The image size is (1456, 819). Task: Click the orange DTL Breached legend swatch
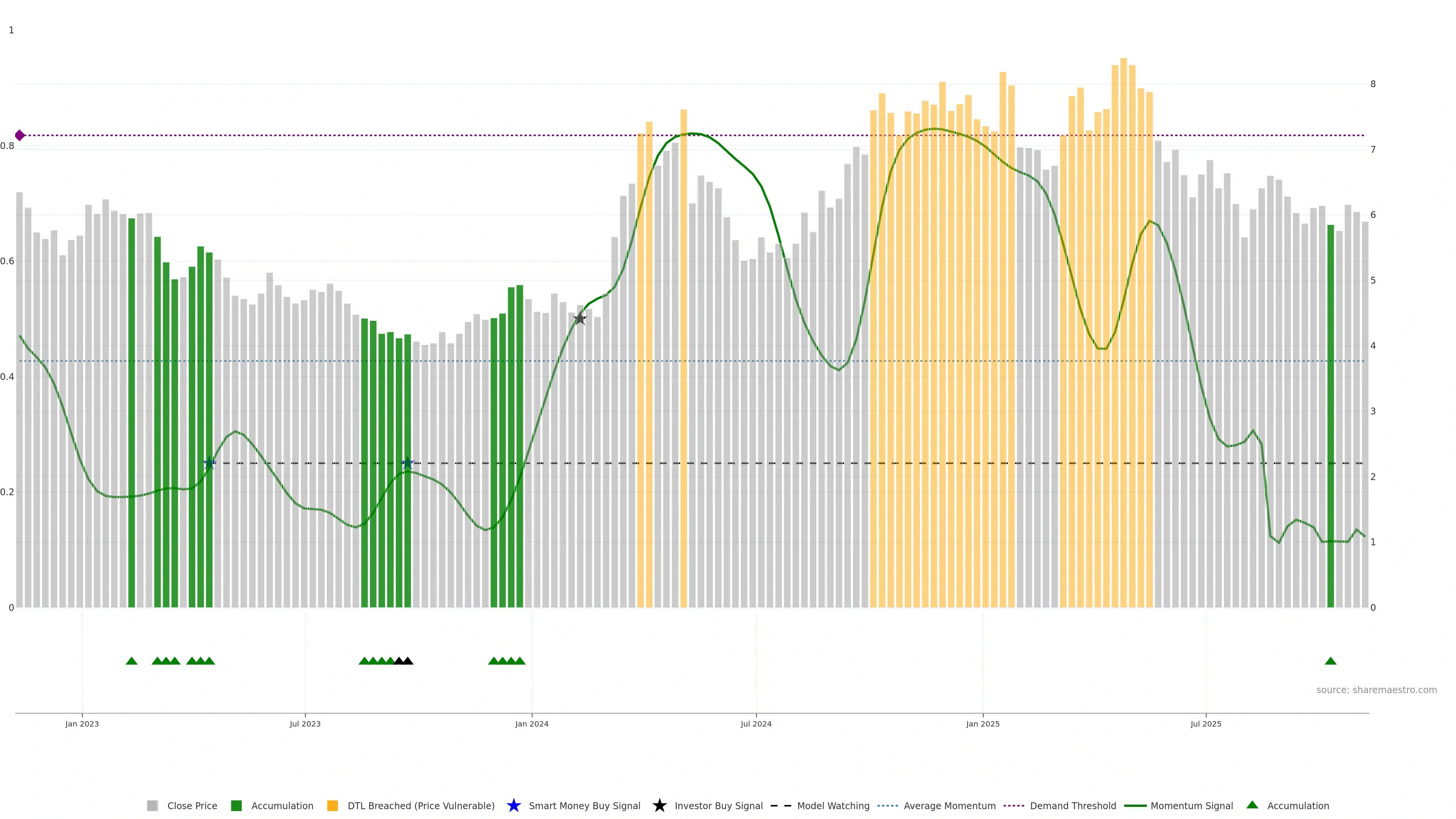pos(333,806)
